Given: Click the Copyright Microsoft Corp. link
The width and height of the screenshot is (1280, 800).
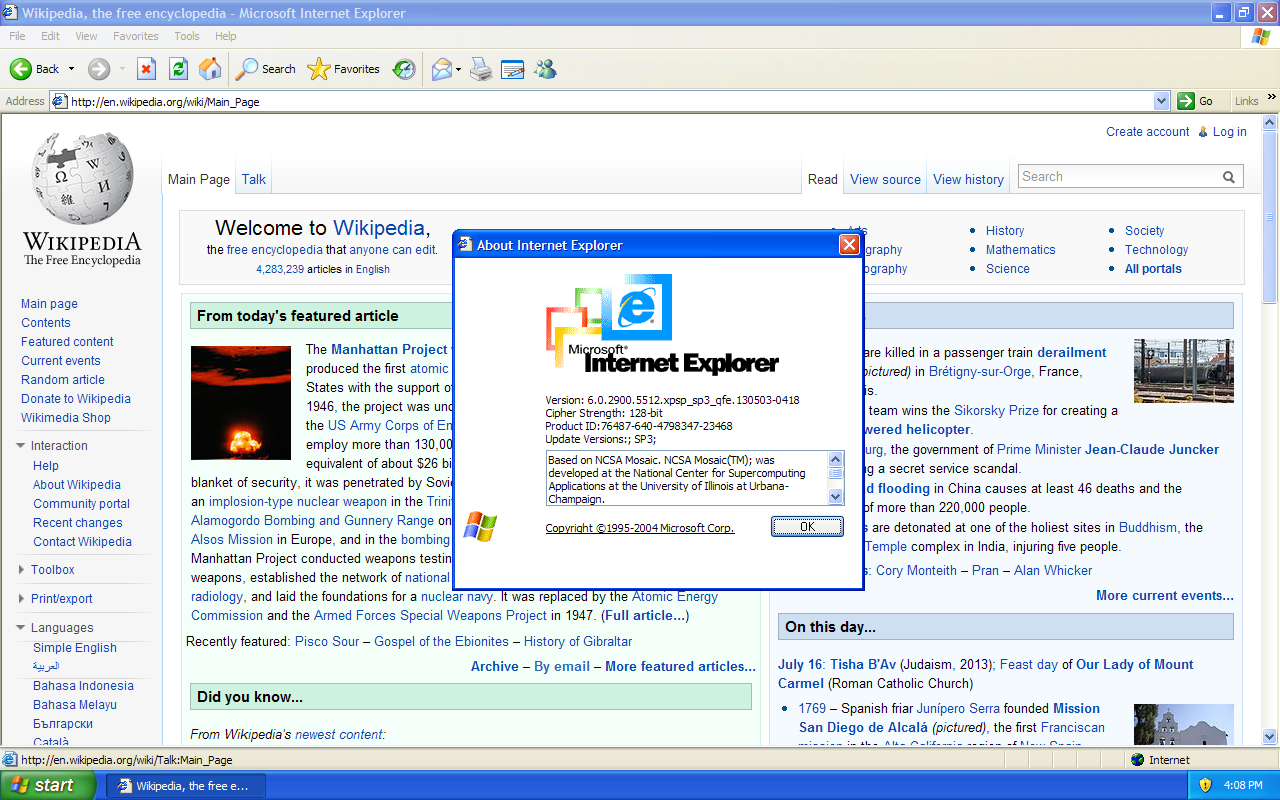Looking at the screenshot, I should (x=640, y=528).
